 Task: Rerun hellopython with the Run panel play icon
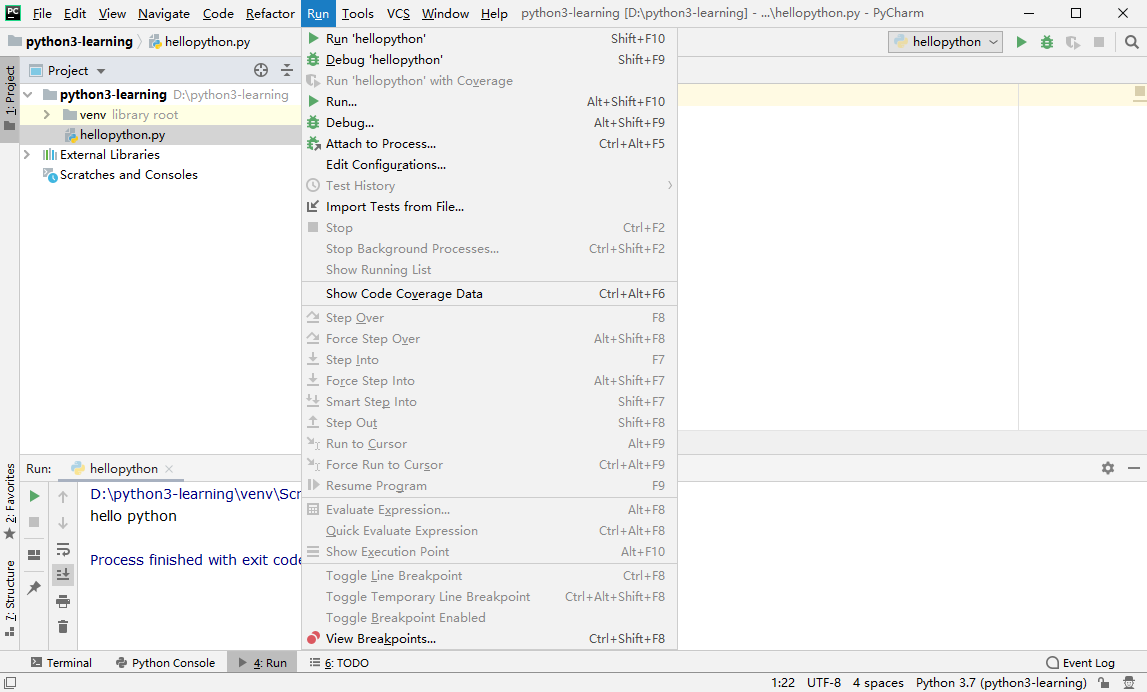click(34, 496)
